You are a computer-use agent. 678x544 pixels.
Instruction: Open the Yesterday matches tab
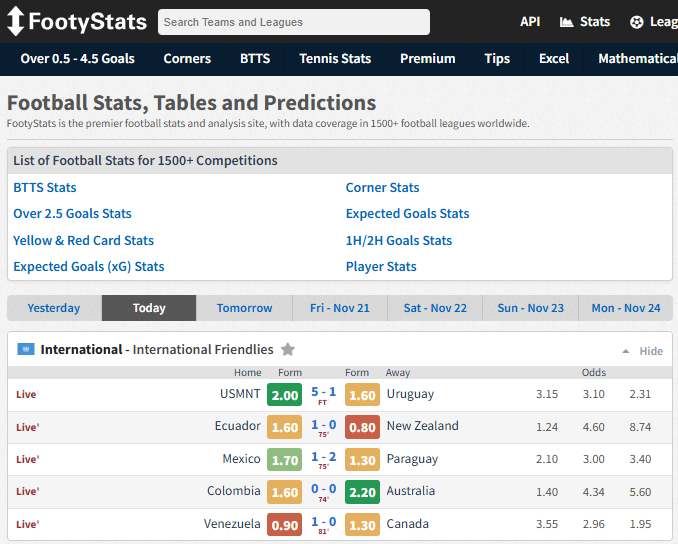point(54,308)
